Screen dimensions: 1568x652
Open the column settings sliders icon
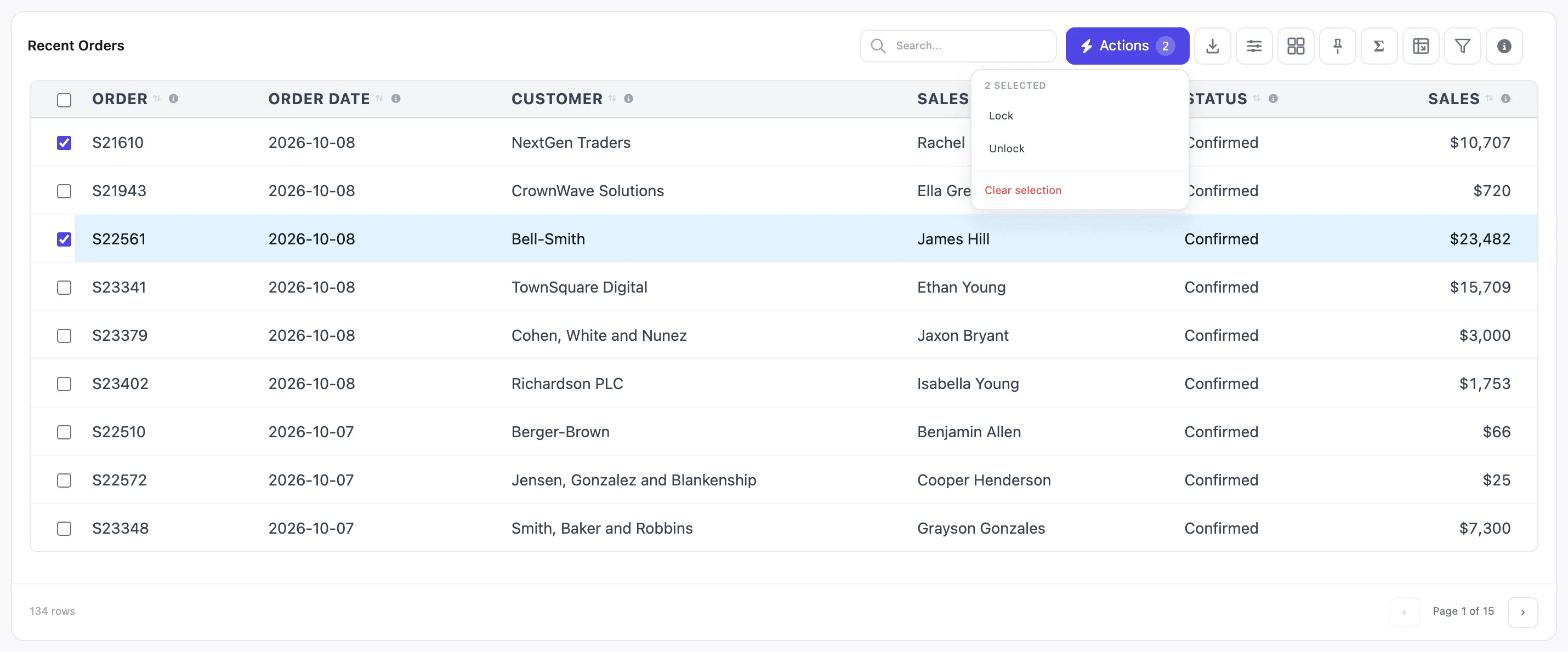pyautogui.click(x=1254, y=46)
